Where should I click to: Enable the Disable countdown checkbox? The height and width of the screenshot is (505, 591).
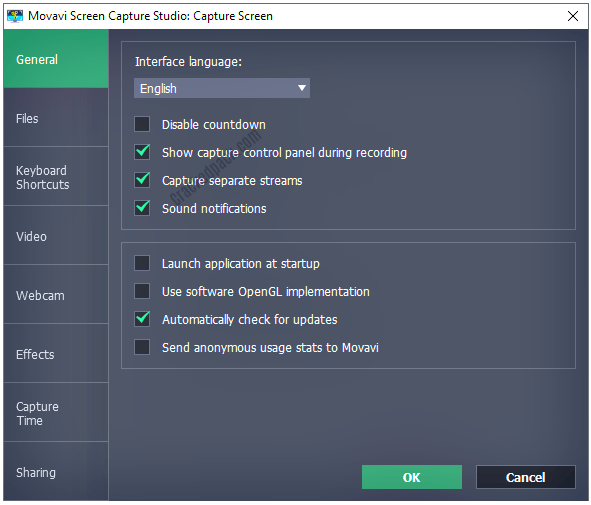pos(142,124)
